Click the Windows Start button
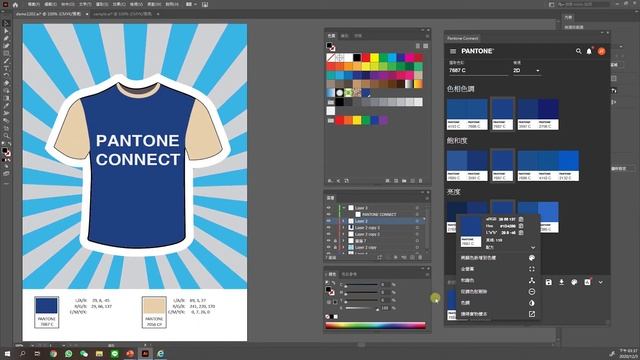 (x=7, y=353)
